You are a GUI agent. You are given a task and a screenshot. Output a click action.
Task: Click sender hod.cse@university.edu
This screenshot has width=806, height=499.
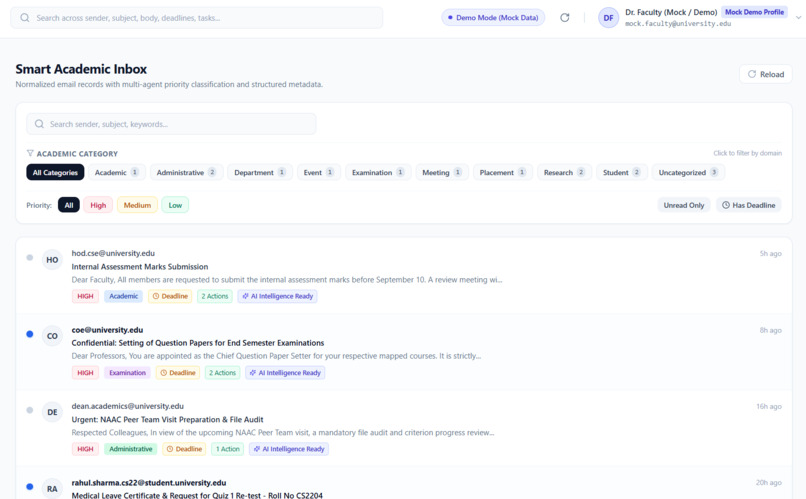(x=113, y=253)
